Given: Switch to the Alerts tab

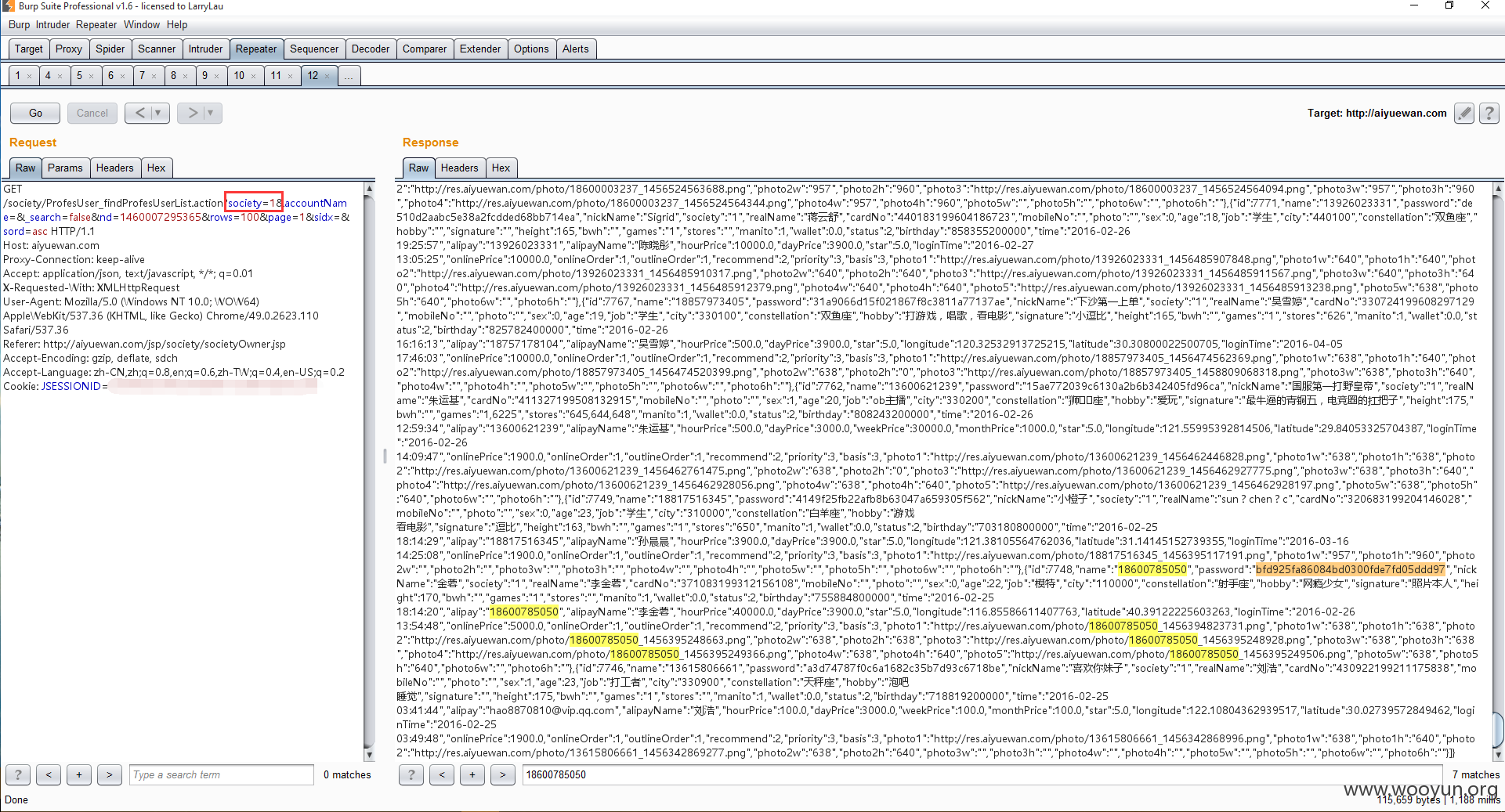Looking at the screenshot, I should pos(576,49).
